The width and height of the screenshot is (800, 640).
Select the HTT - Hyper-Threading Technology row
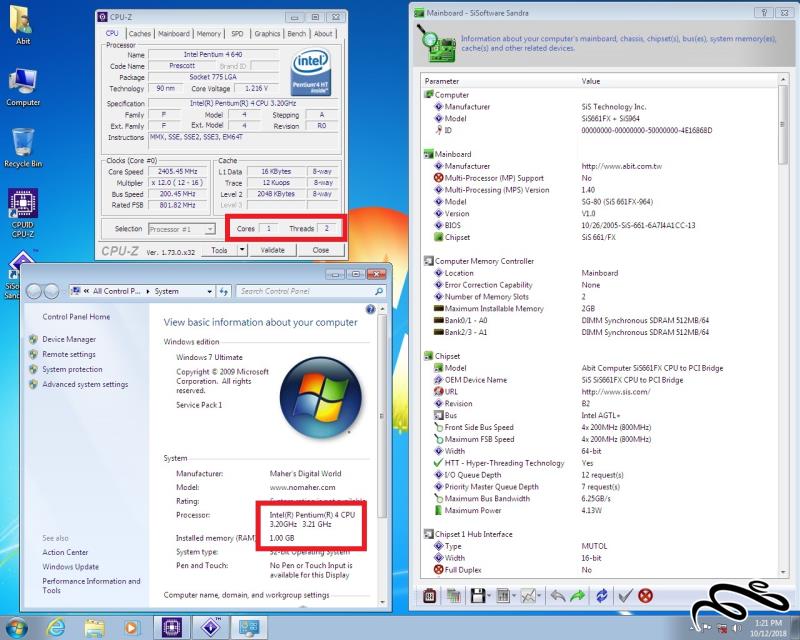(600, 463)
